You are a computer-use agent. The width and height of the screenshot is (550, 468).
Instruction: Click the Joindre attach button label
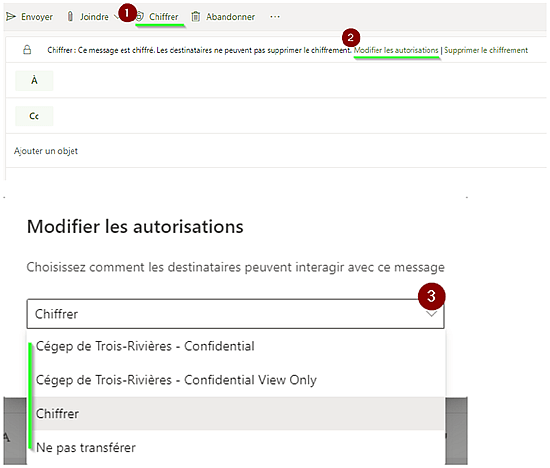tap(94, 16)
